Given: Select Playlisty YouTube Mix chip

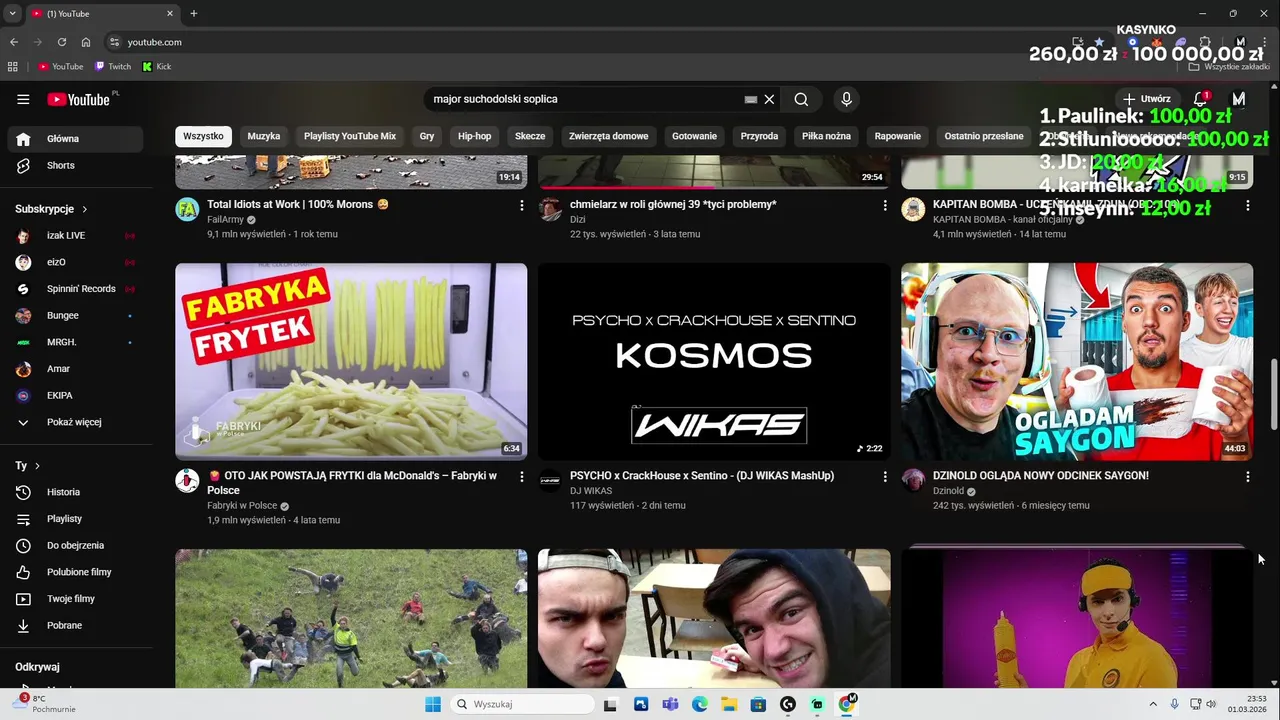Looking at the screenshot, I should 350,136.
